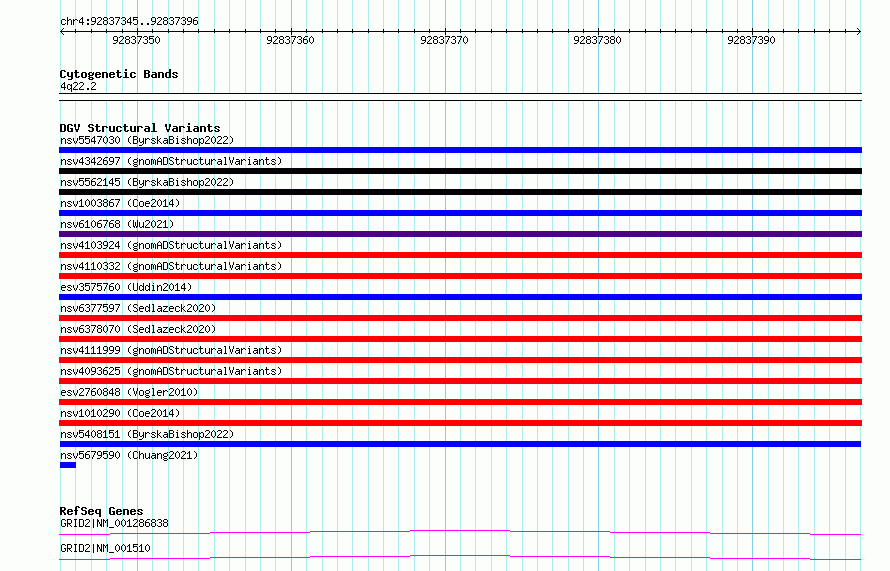The height and width of the screenshot is (571, 890).
Task: Click the Cytogenetic Bands track title
Action: coord(119,74)
